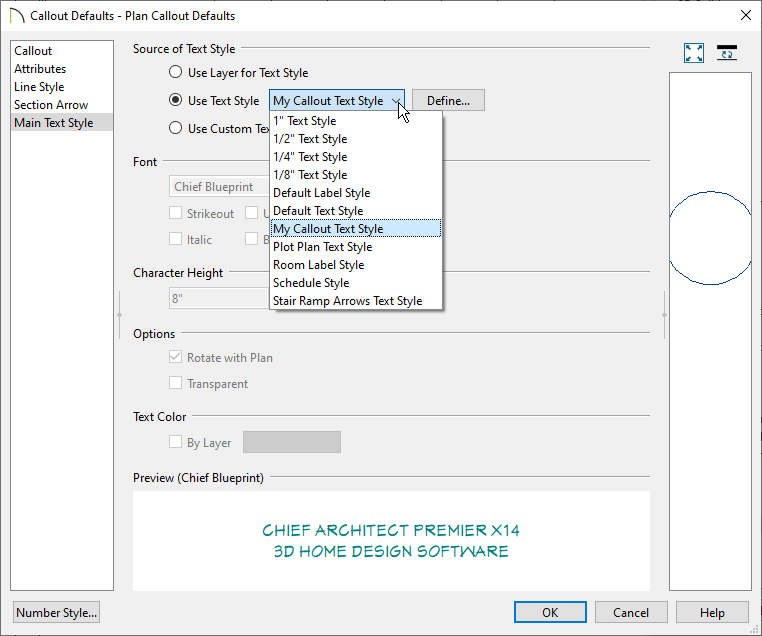Viewport: 762px width, 636px height.
Task: Toggle the Italic checkbox
Action: click(x=175, y=239)
